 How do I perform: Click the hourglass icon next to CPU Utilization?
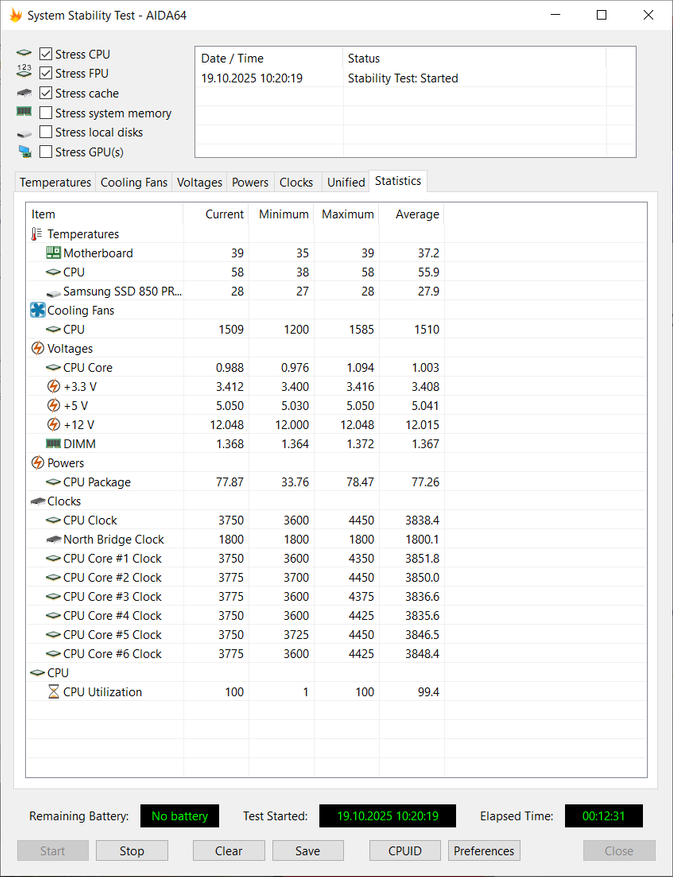tap(53, 692)
